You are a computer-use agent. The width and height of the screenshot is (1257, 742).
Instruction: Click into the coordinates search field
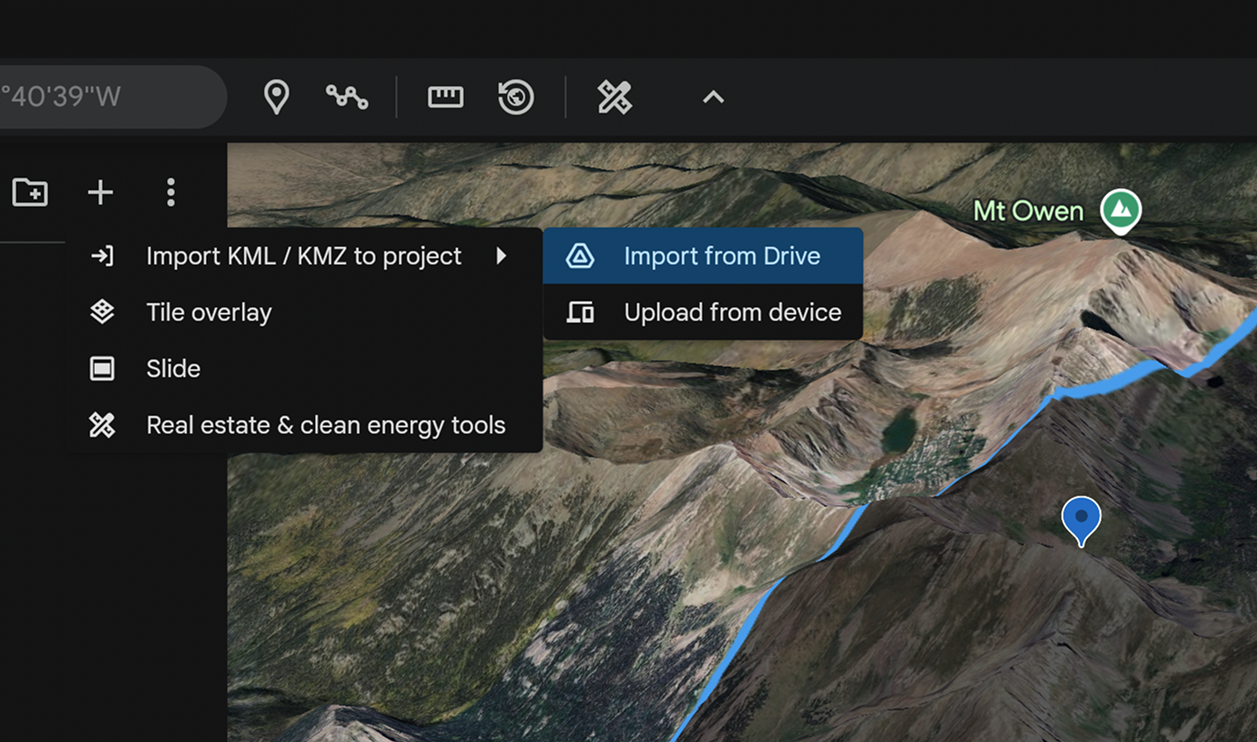pos(100,97)
